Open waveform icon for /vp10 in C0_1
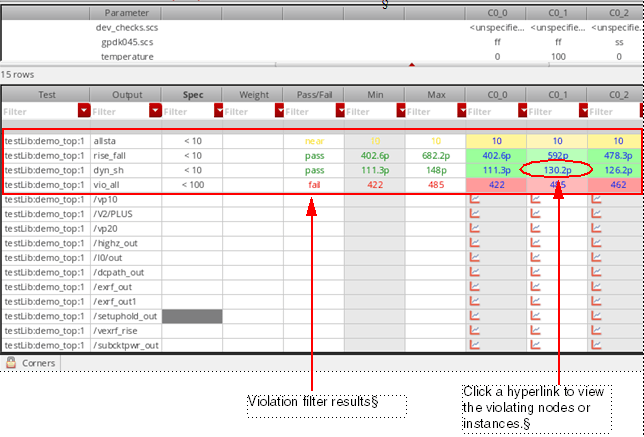This screenshot has height=437, width=644. (x=536, y=200)
